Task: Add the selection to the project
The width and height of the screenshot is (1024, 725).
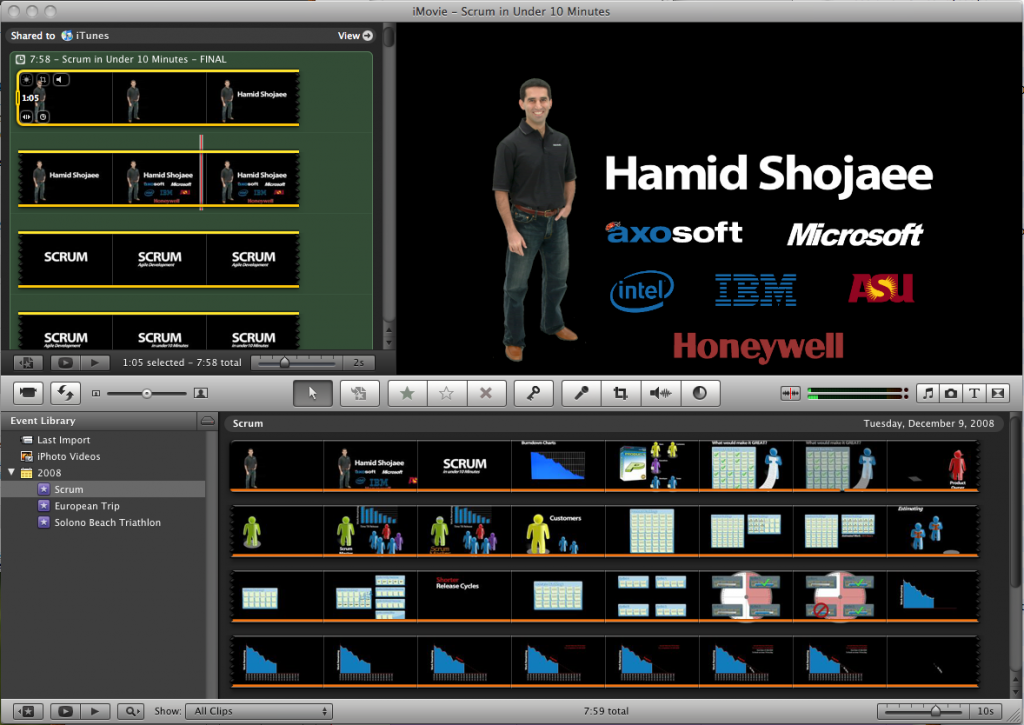Action: pos(359,393)
